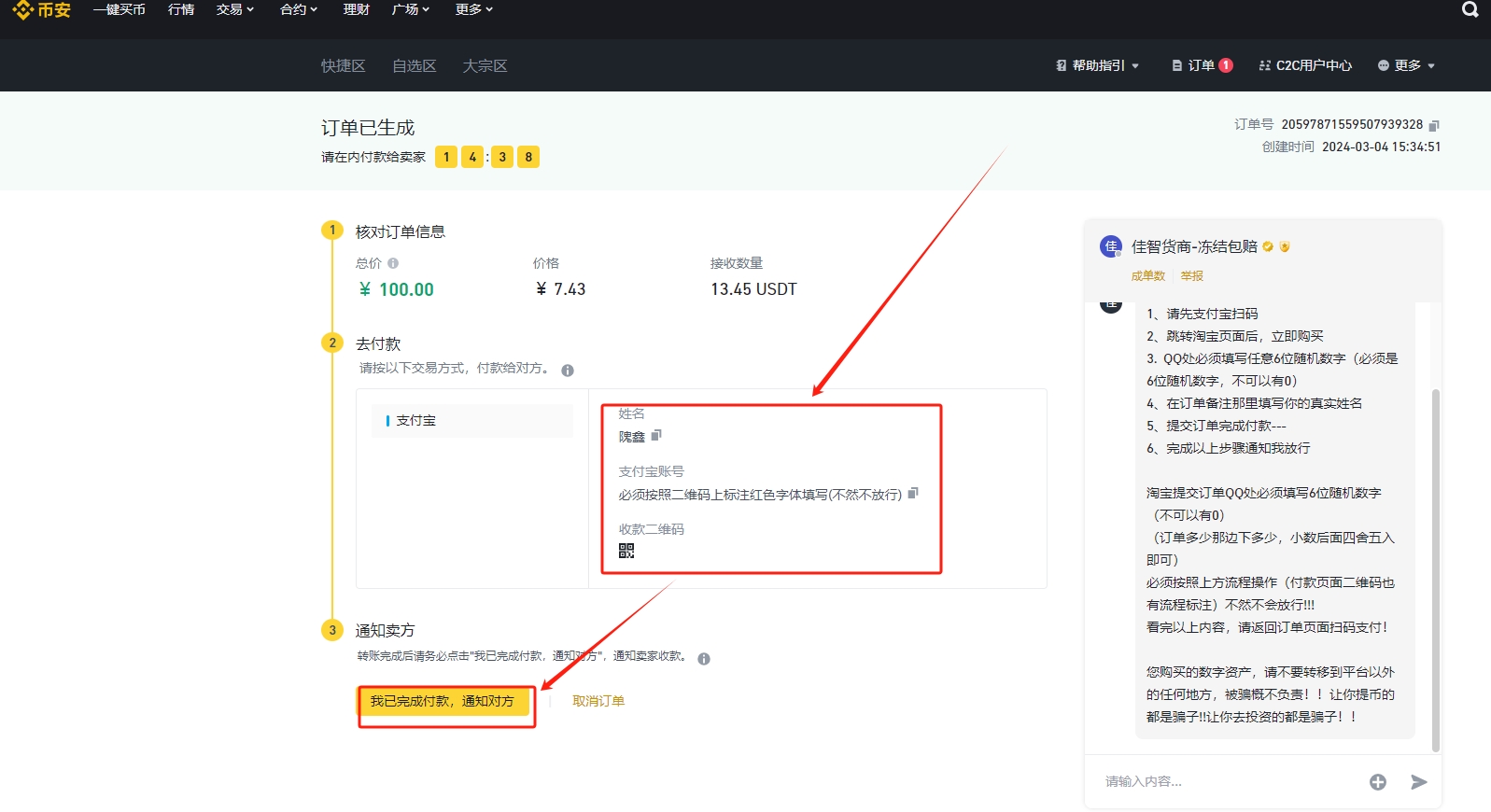The image size is (1491, 812).
Task: Open the 行情 menu item
Action: pos(181,9)
